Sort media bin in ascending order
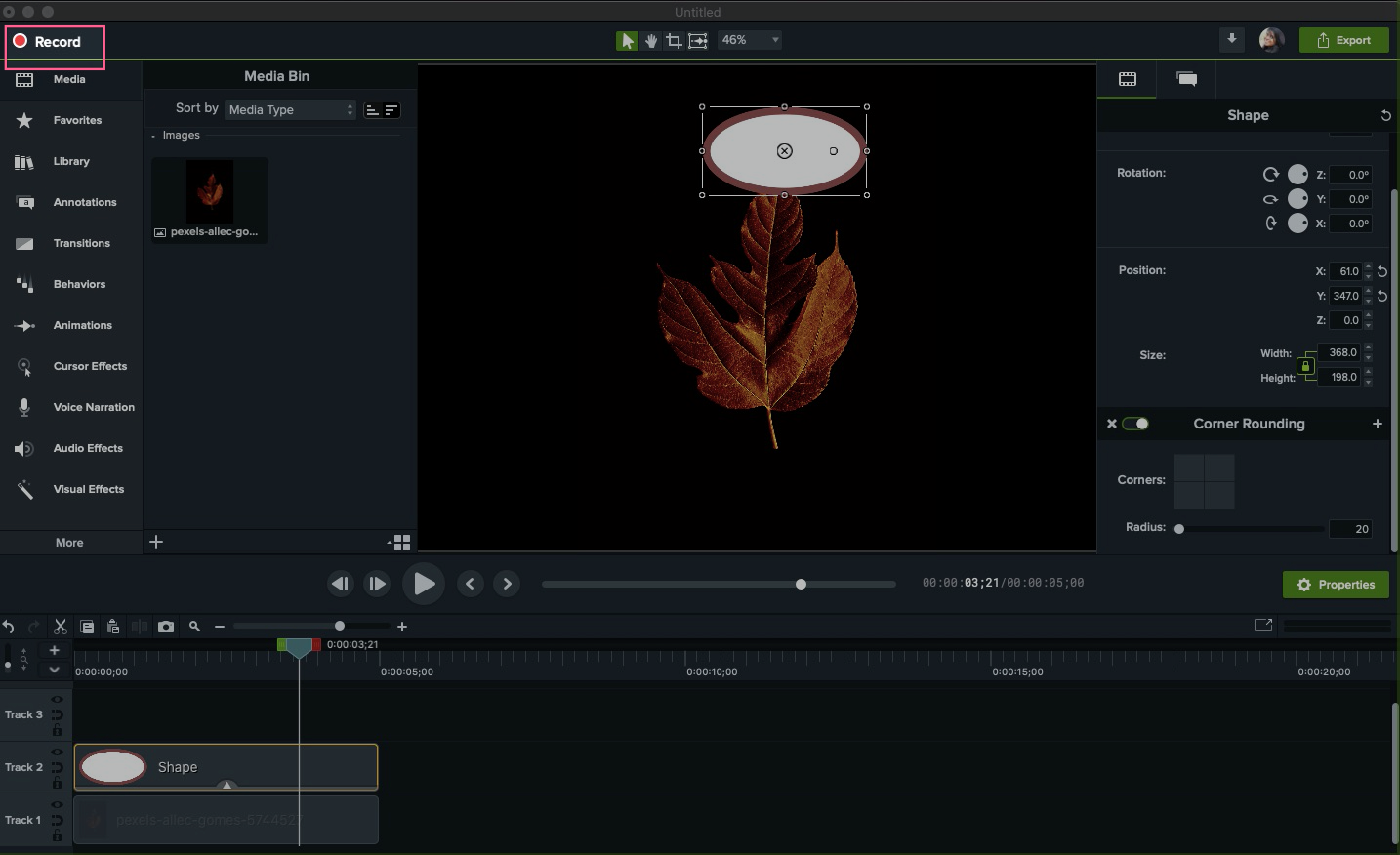 click(372, 110)
